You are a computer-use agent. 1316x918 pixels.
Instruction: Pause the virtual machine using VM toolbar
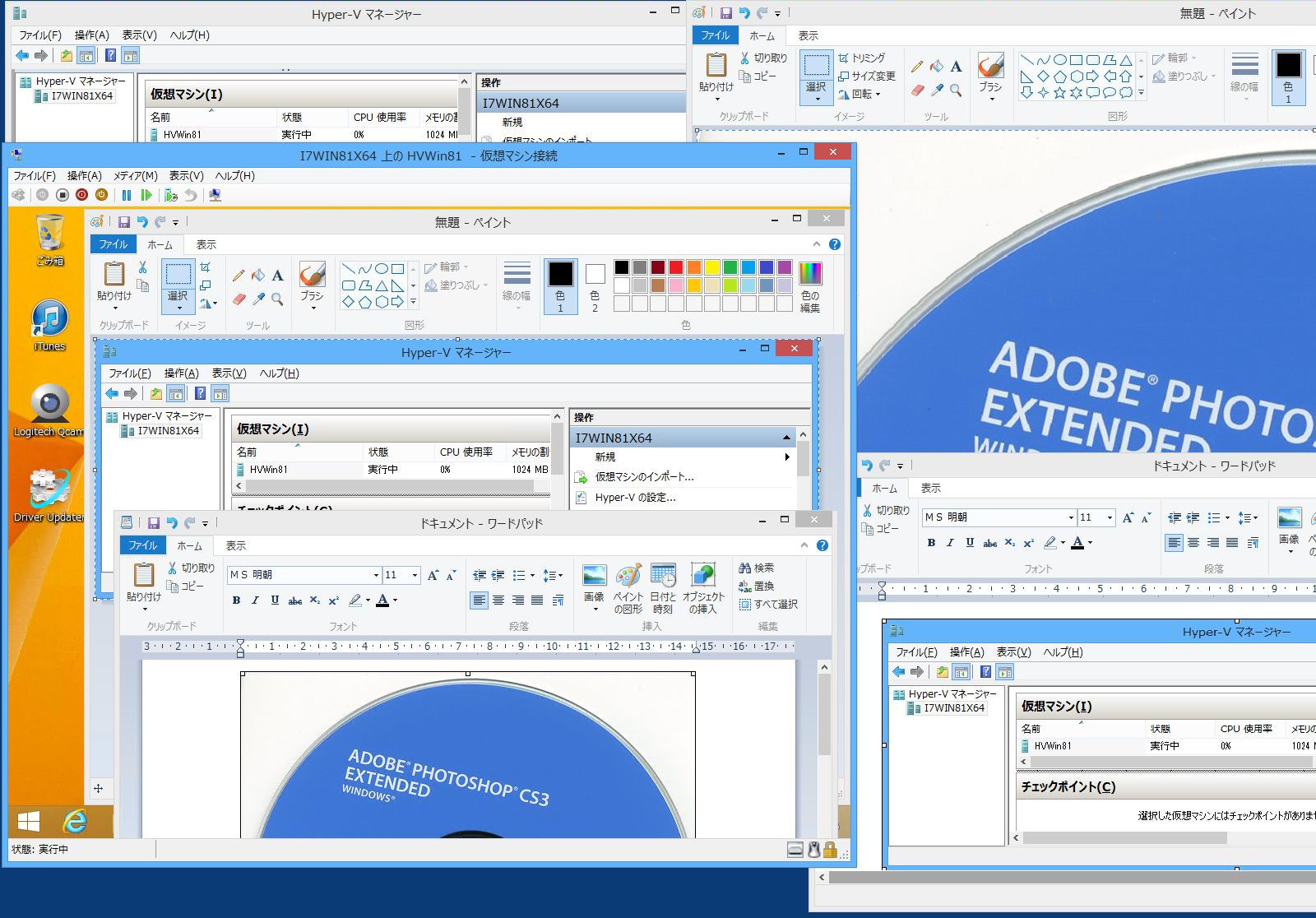(x=127, y=195)
